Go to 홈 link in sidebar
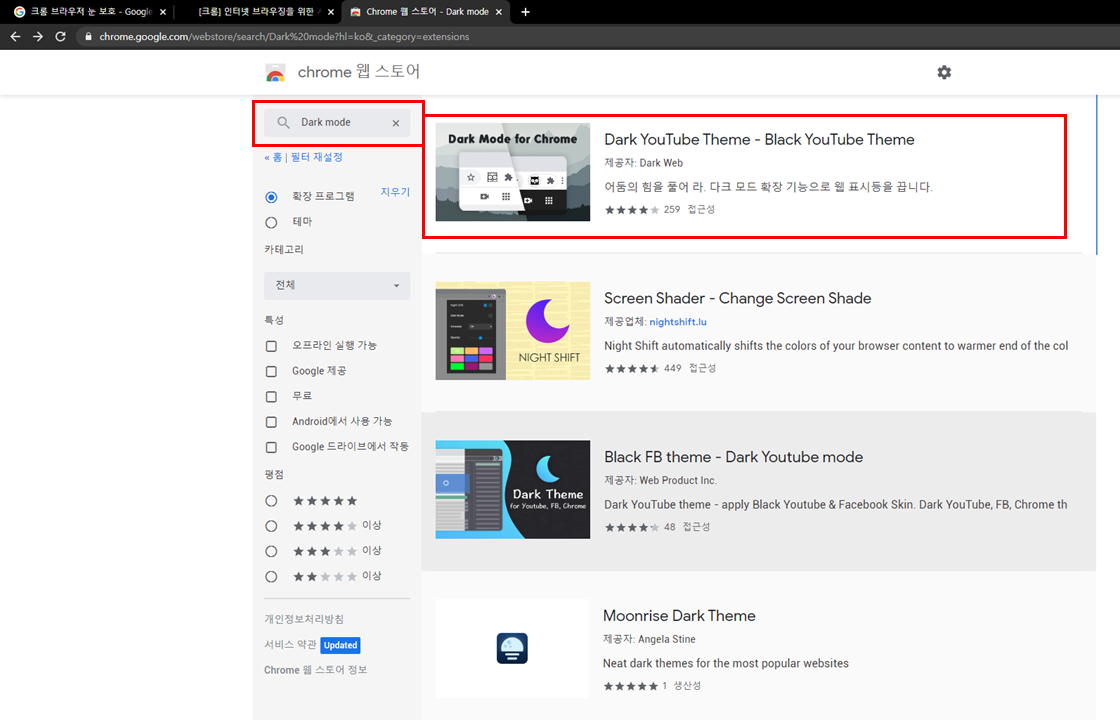Image resolution: width=1120 pixels, height=720 pixels. point(276,157)
